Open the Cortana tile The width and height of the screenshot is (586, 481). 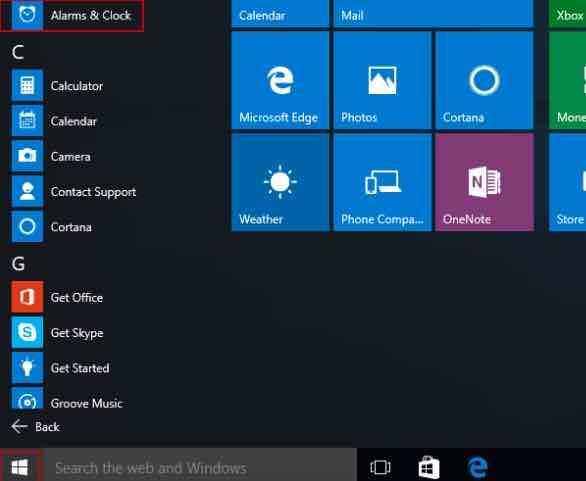click(484, 80)
